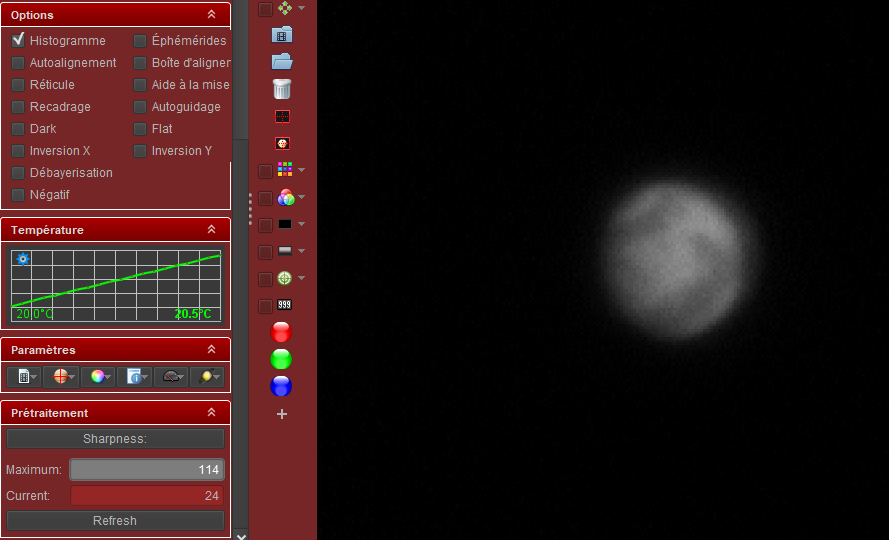Viewport: 889px width, 540px height.
Task: Tick the checkbox beside the RGB circles icon
Action: (265, 198)
